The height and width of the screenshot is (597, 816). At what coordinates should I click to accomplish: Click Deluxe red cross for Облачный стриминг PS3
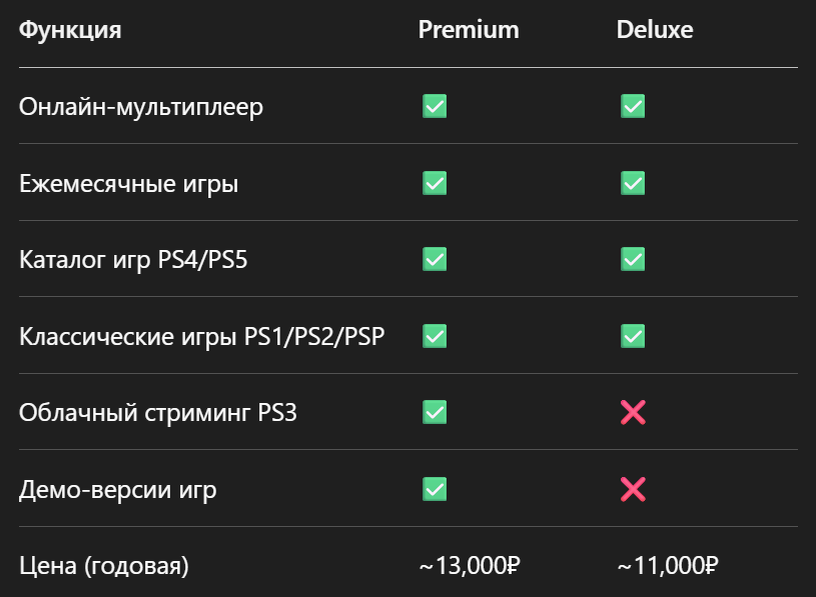(633, 412)
